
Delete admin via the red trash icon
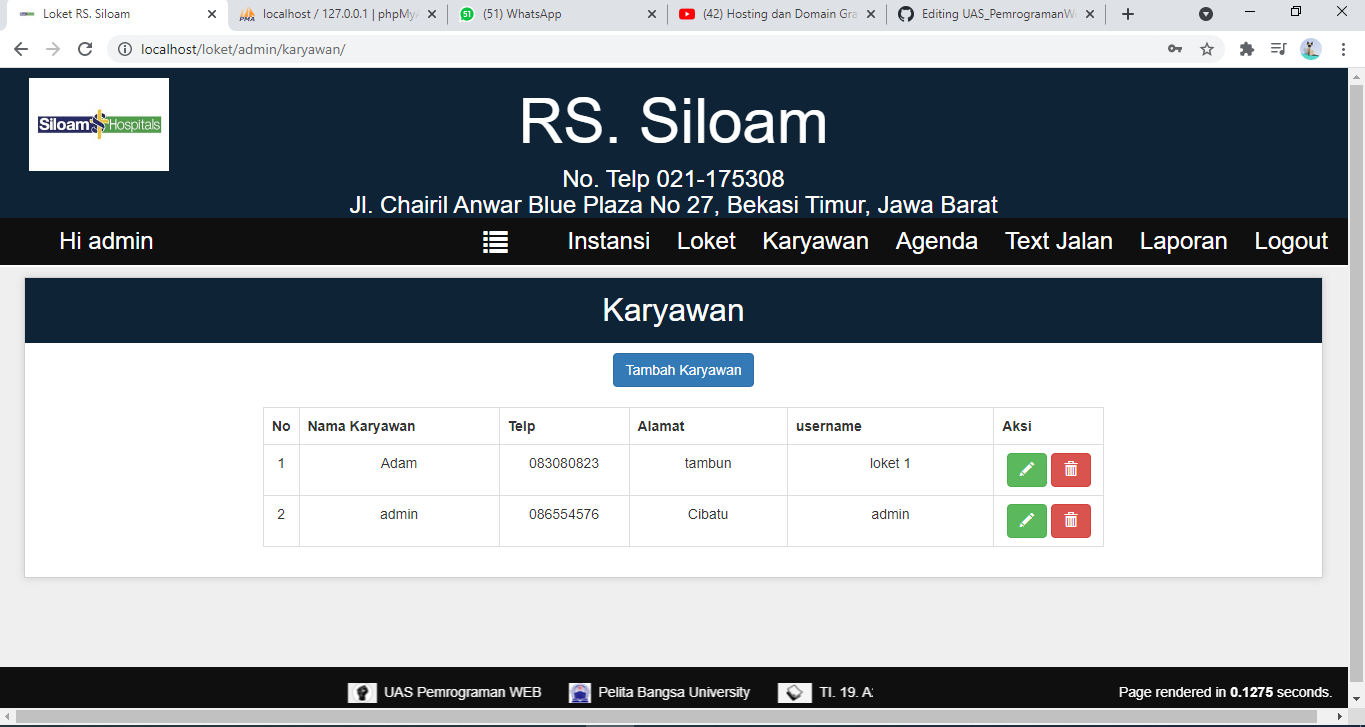click(1070, 520)
